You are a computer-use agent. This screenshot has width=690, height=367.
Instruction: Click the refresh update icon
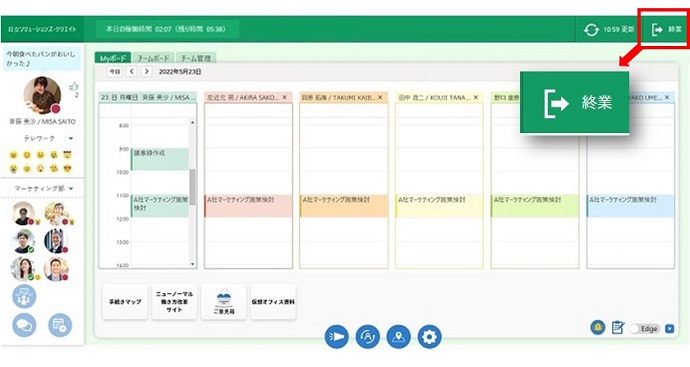click(x=591, y=29)
